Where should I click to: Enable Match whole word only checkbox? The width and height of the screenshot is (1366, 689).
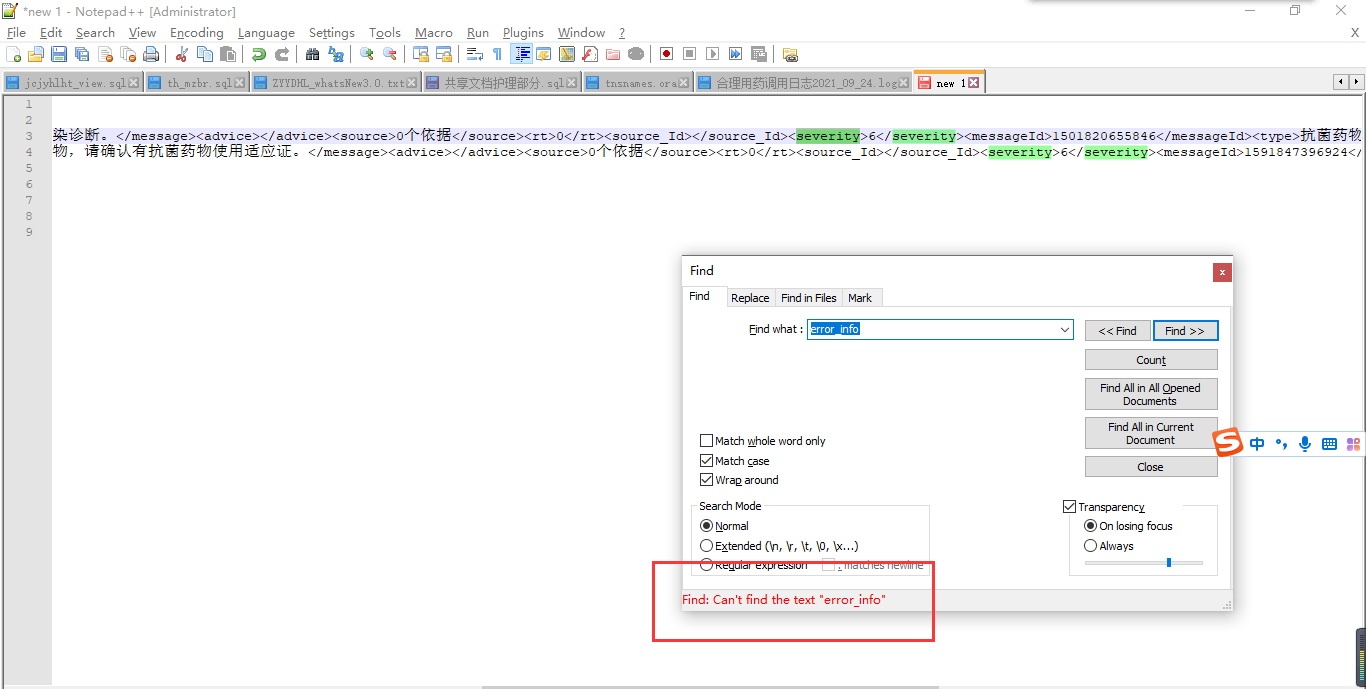click(x=707, y=441)
